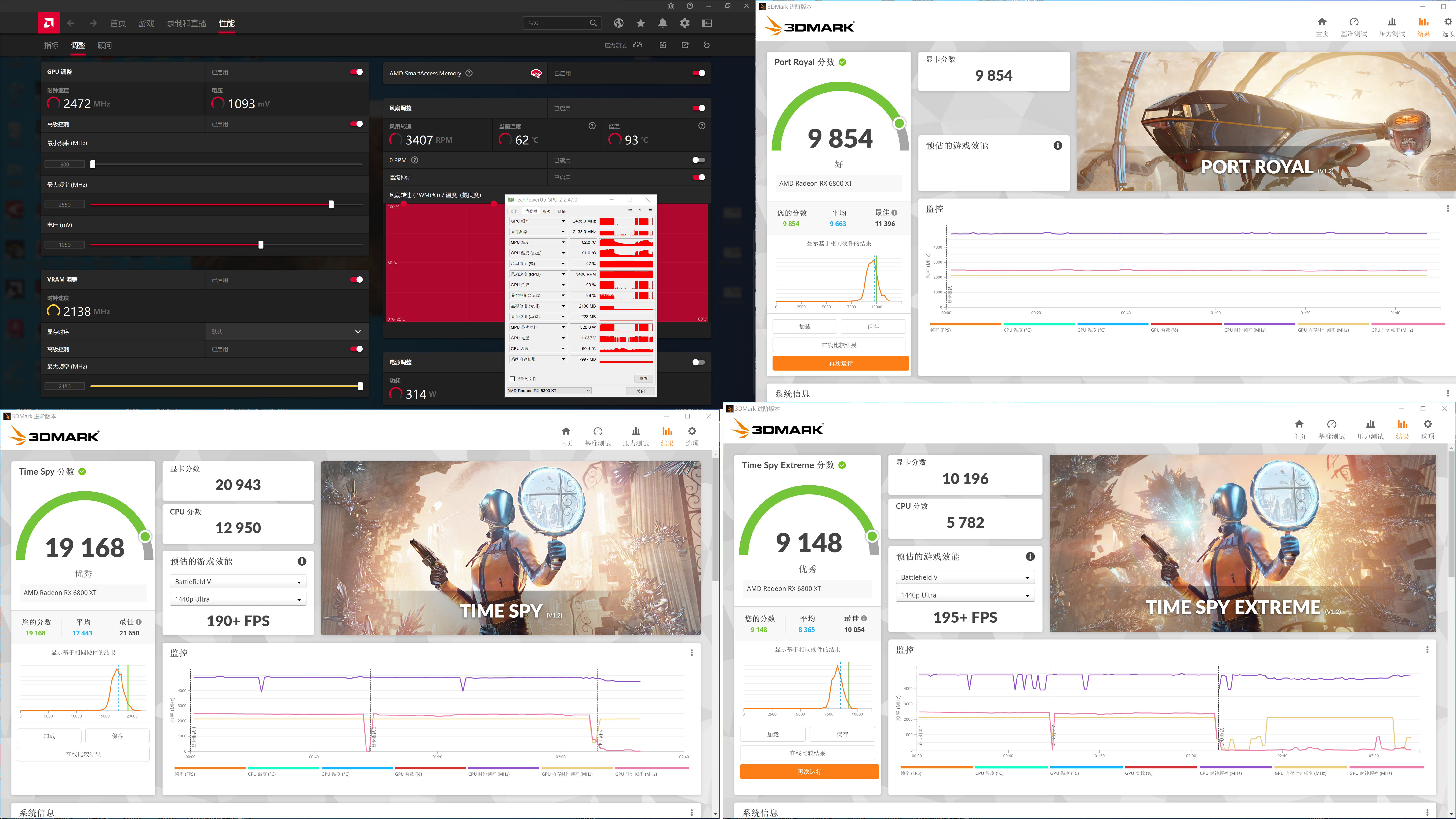Click the AMD forward arrow
The width and height of the screenshot is (1456, 819).
click(93, 23)
